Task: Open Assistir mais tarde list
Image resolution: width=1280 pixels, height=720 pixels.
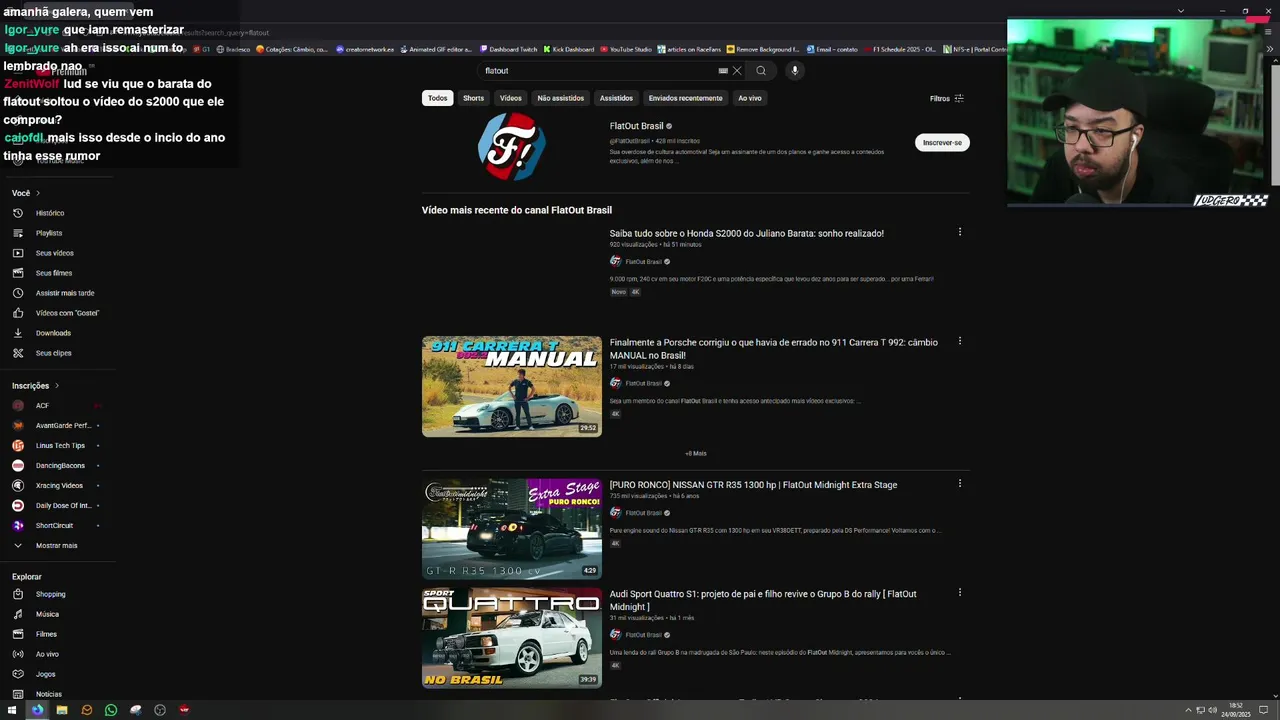Action: (x=64, y=293)
